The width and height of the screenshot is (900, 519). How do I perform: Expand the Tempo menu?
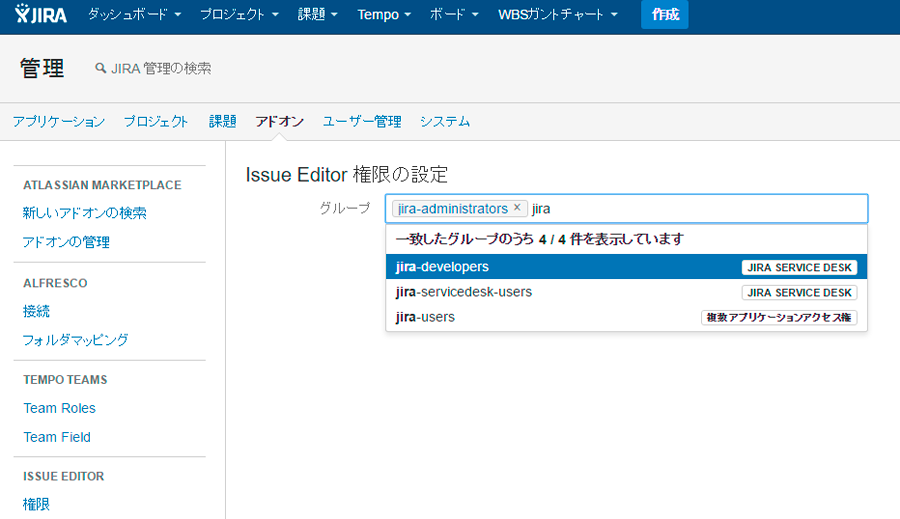[x=384, y=14]
